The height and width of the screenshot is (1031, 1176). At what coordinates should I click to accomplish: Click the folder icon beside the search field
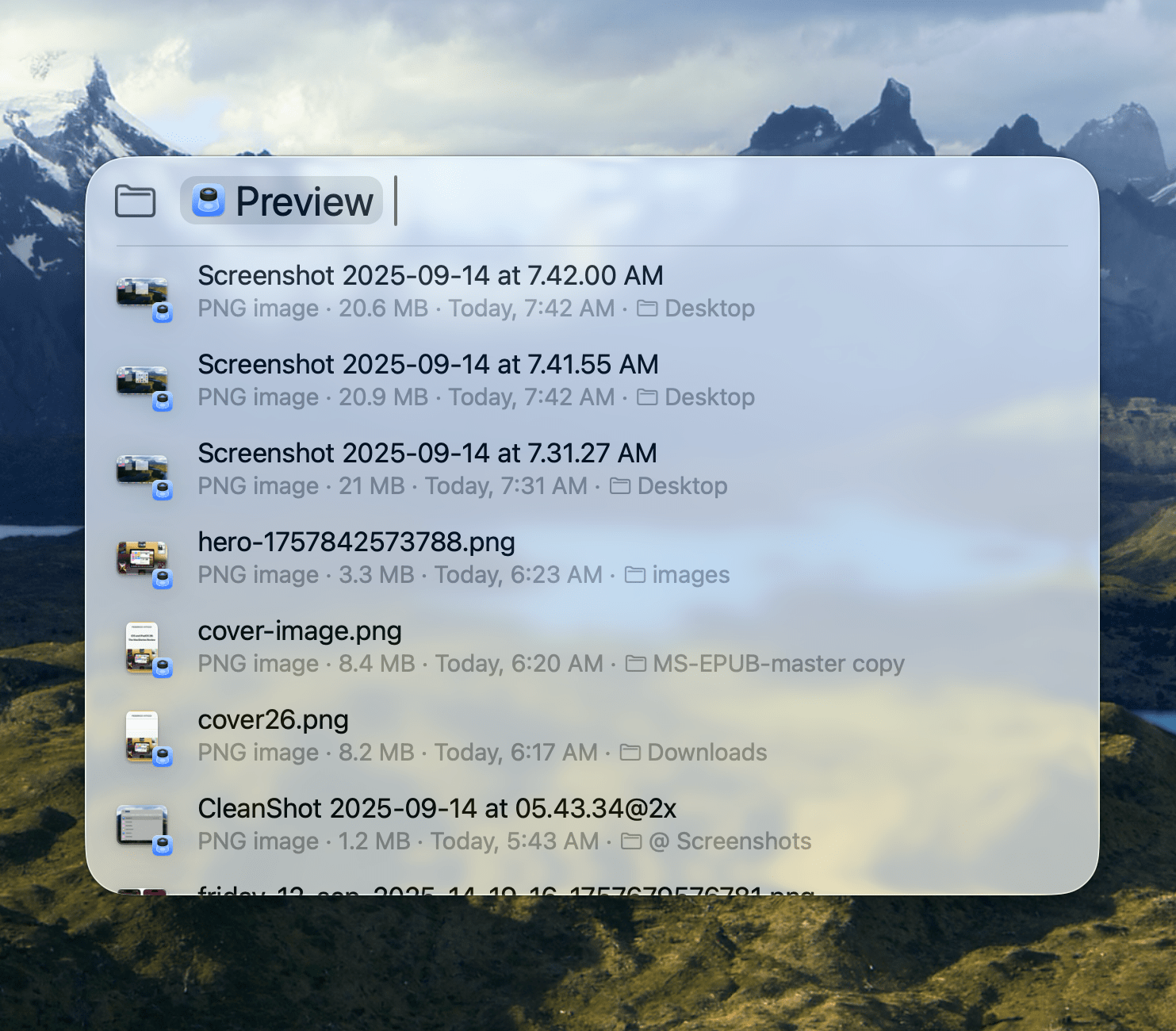click(x=135, y=201)
